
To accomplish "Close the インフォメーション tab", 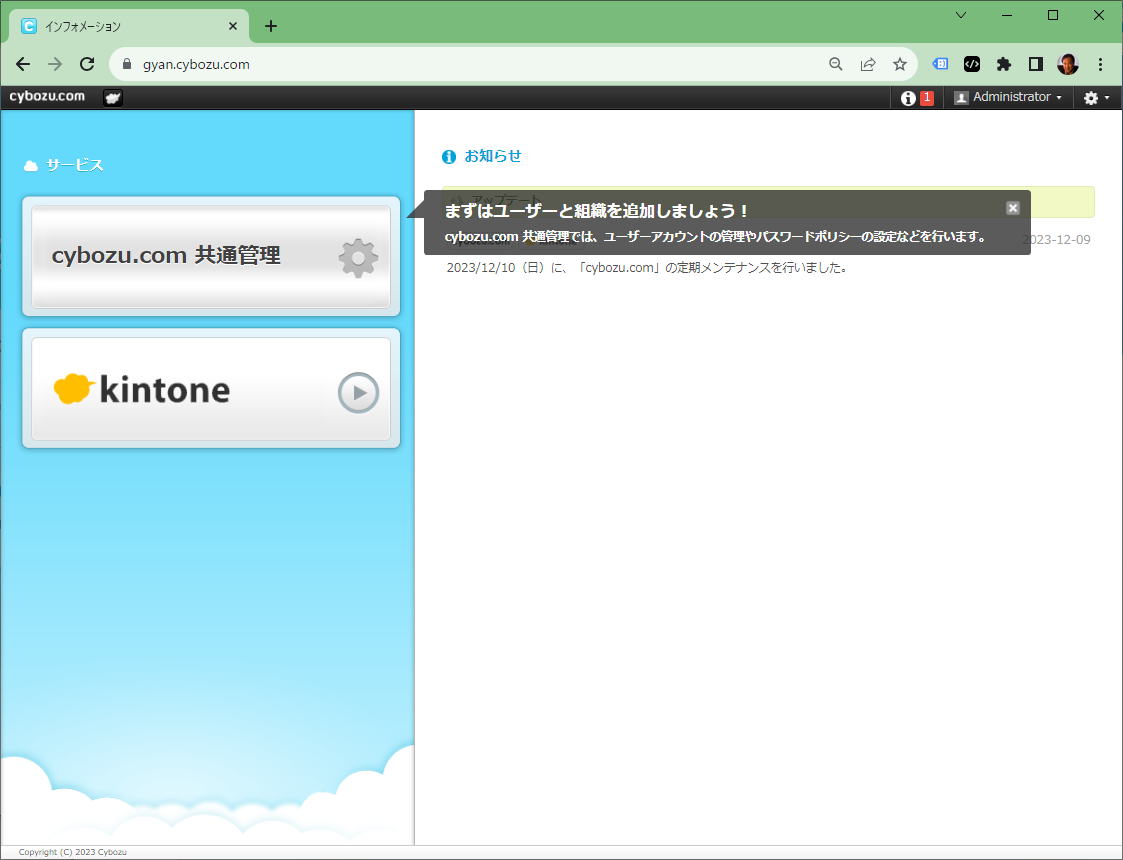I will [x=233, y=26].
